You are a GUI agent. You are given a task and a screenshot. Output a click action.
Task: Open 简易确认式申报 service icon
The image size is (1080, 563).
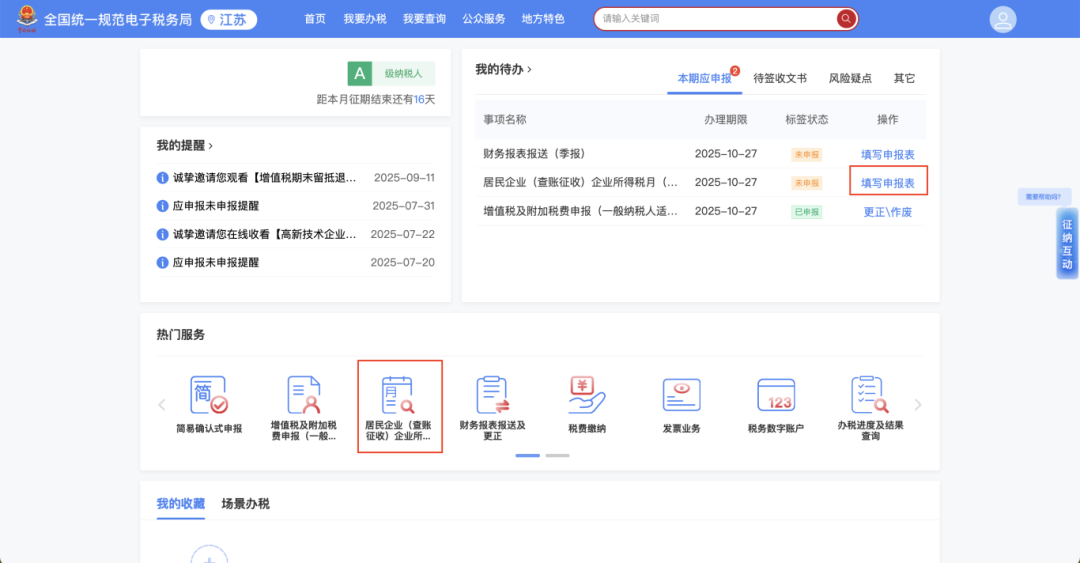[x=209, y=396]
